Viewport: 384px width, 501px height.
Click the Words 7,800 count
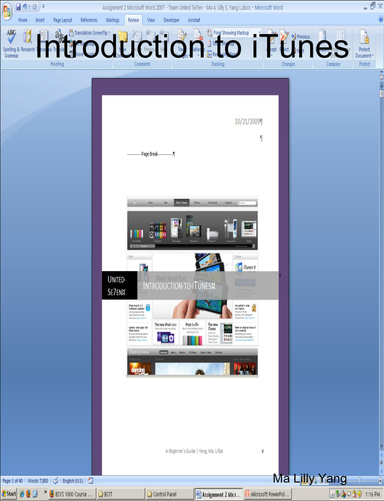(38, 481)
